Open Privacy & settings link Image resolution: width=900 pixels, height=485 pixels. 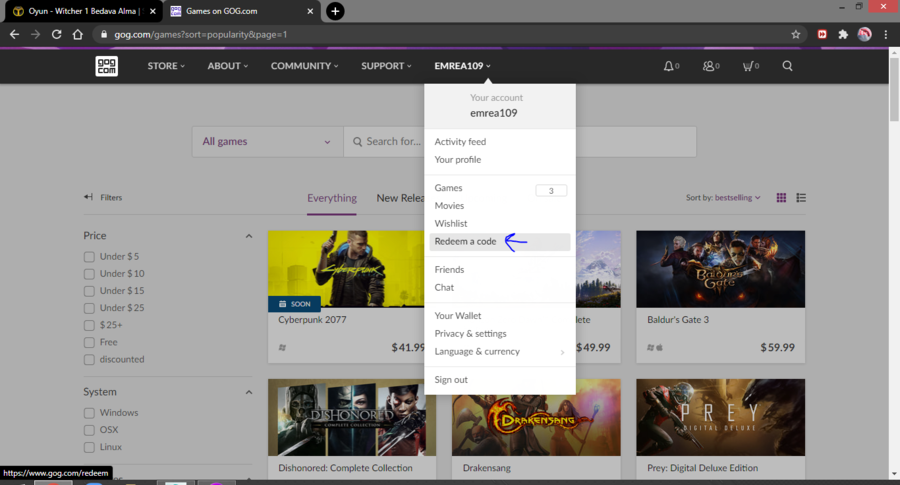tap(470, 334)
